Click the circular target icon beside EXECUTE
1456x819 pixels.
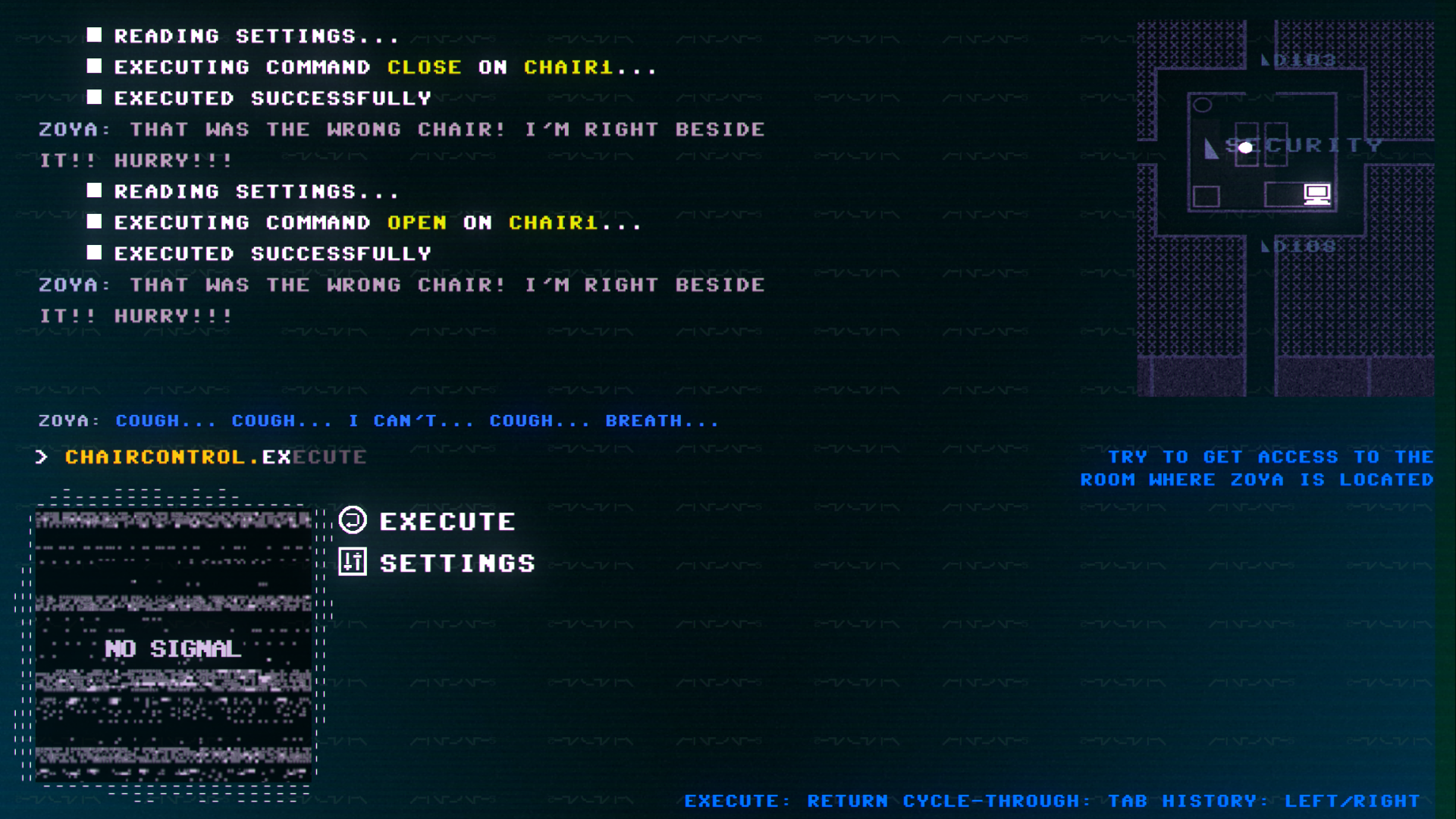[353, 520]
